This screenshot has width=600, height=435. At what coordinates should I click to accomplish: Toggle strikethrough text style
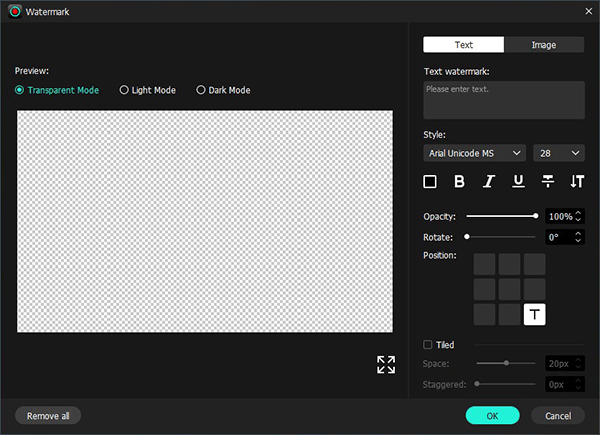(547, 181)
